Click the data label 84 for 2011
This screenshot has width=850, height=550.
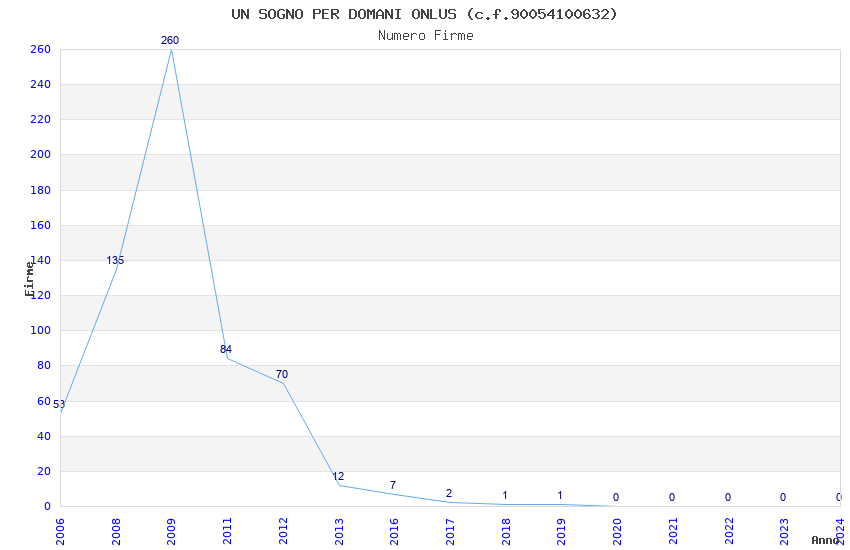pyautogui.click(x=226, y=349)
